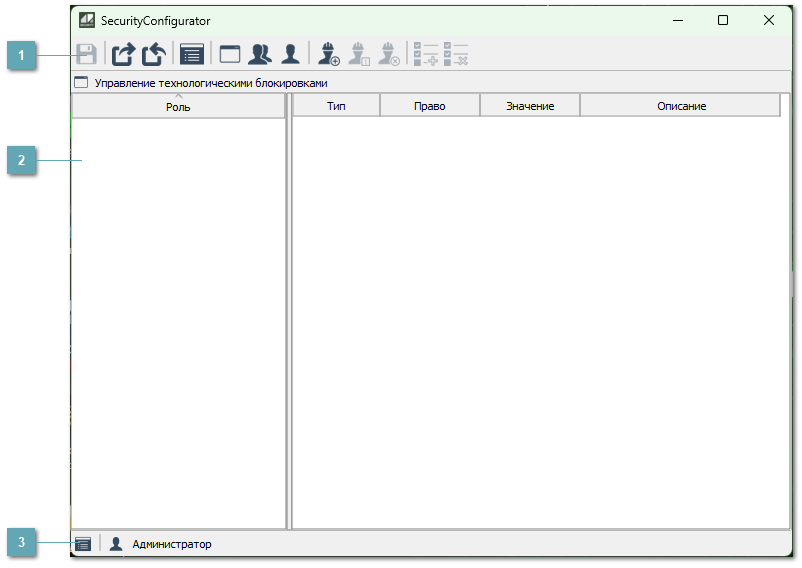Click the Save floppy disk icon
Viewport: 802px width, 568px height.
point(87,54)
